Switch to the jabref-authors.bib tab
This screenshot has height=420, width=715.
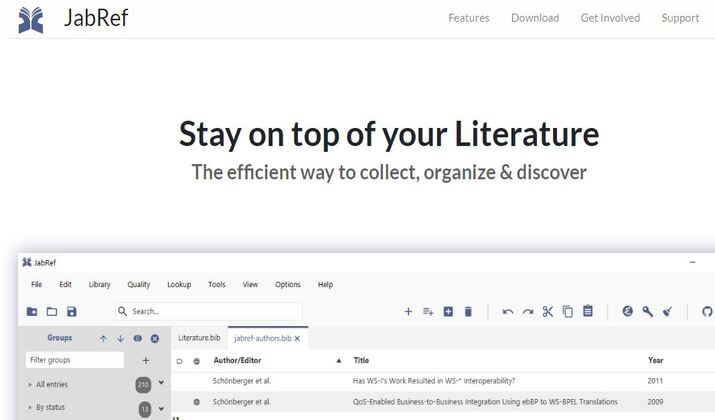[262, 338]
